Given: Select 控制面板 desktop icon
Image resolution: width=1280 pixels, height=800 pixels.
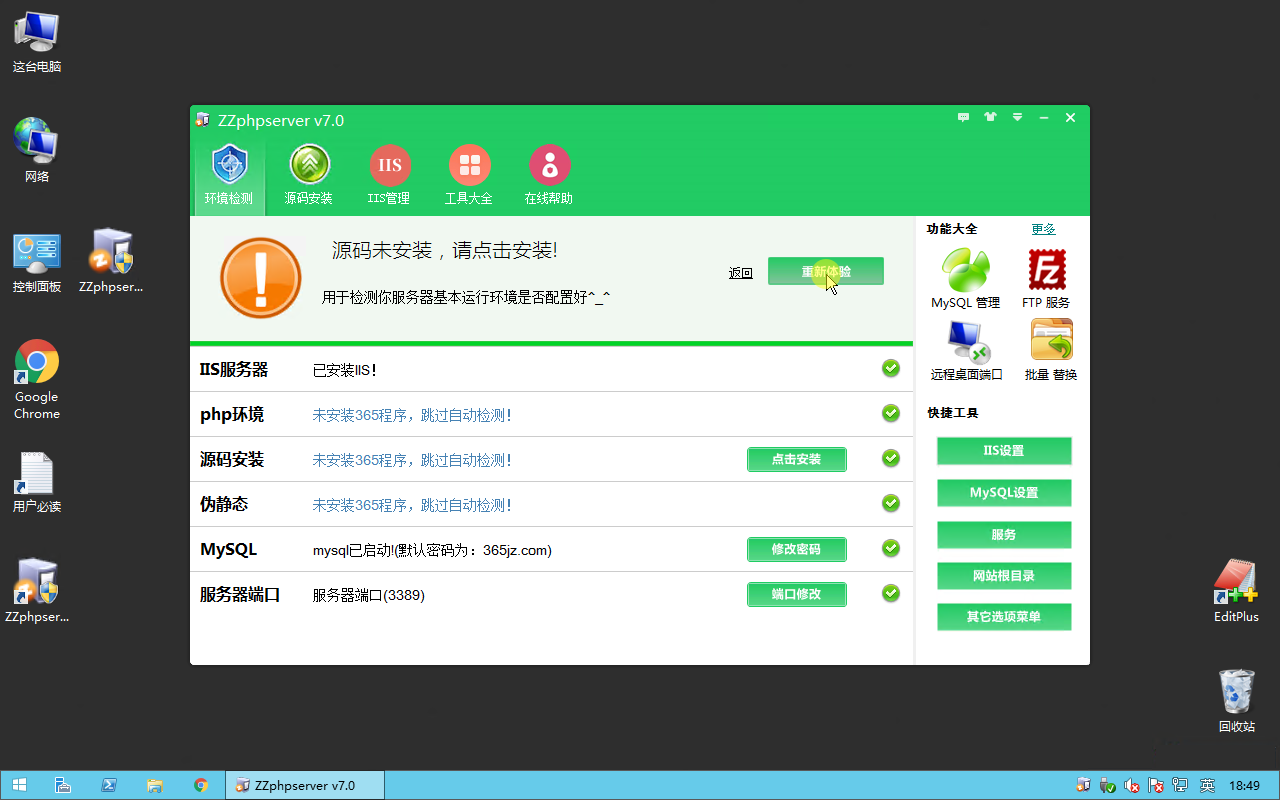Looking at the screenshot, I should pos(37,262).
